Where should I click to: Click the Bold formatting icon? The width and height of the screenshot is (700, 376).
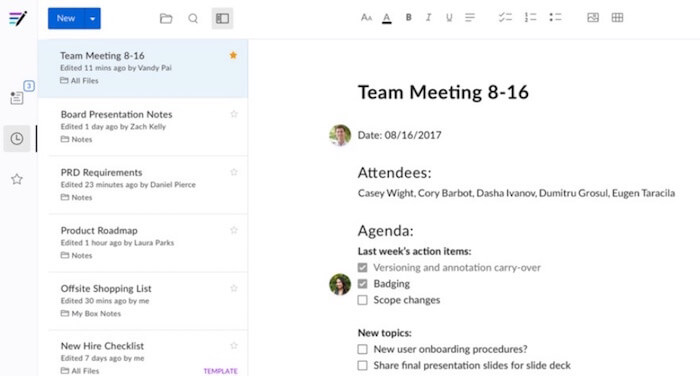408,17
